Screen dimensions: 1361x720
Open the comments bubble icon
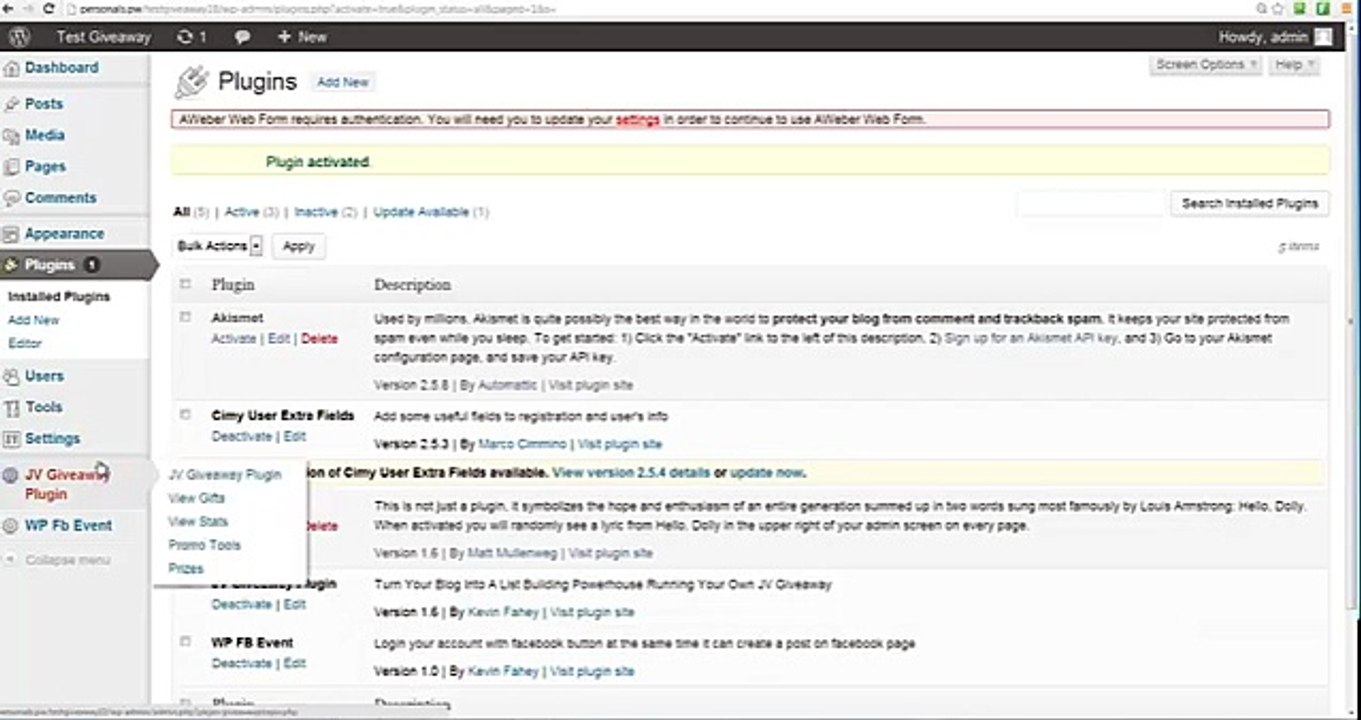[242, 37]
